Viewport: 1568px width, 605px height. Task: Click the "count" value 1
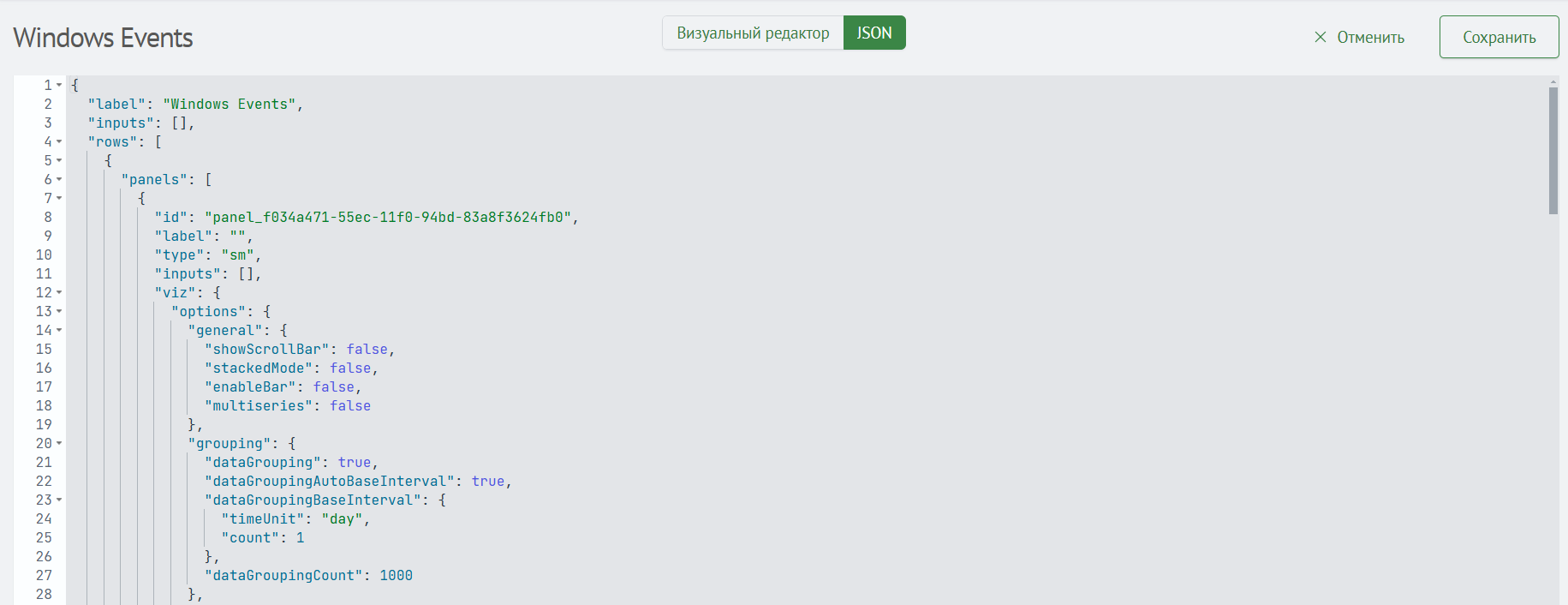pyautogui.click(x=301, y=537)
